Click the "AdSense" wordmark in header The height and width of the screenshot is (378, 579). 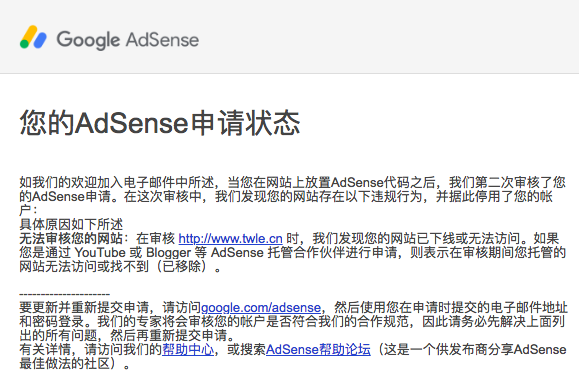[162, 39]
